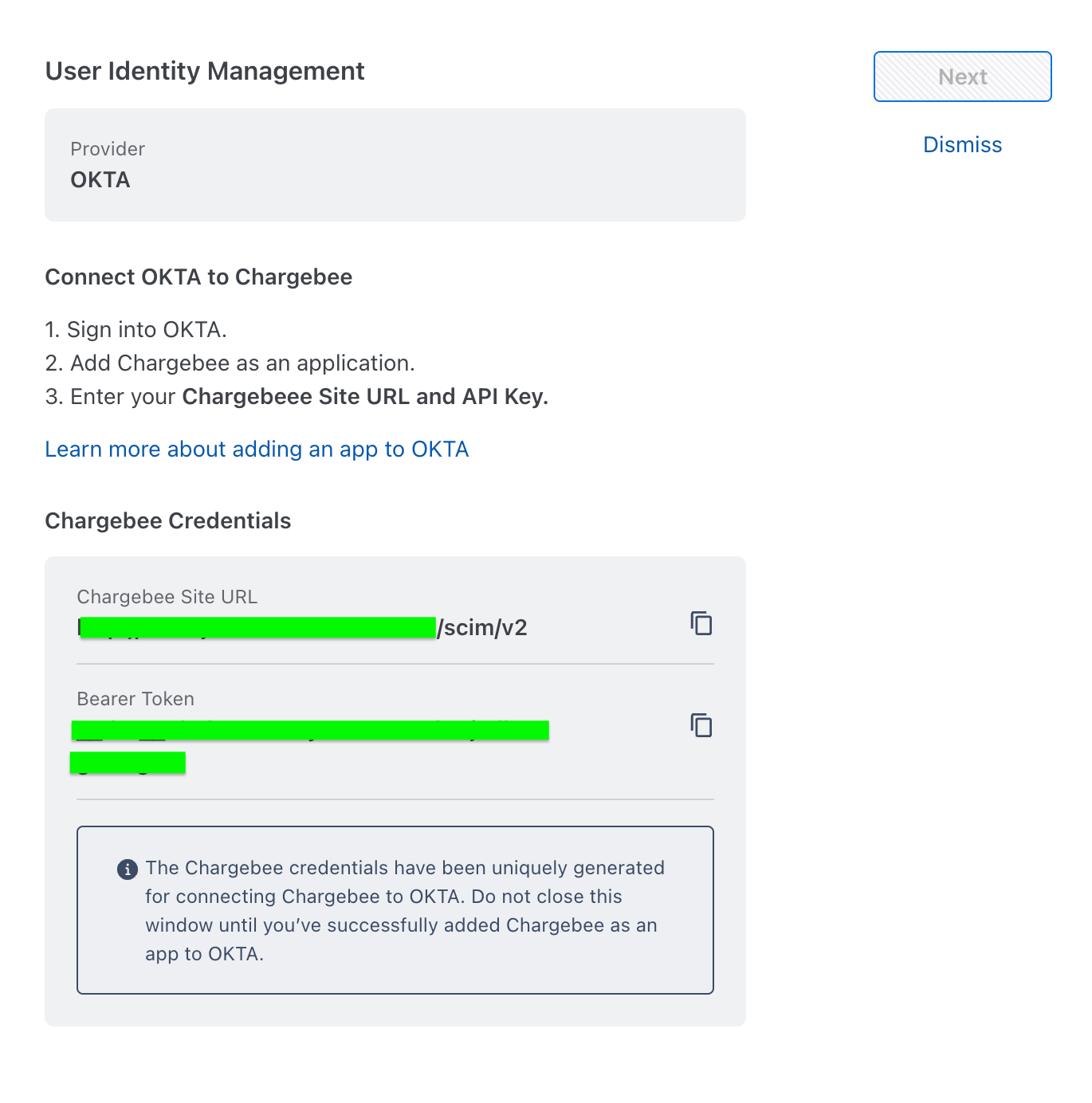
Task: Select the redacted Site URL value
Action: pyautogui.click(x=257, y=628)
